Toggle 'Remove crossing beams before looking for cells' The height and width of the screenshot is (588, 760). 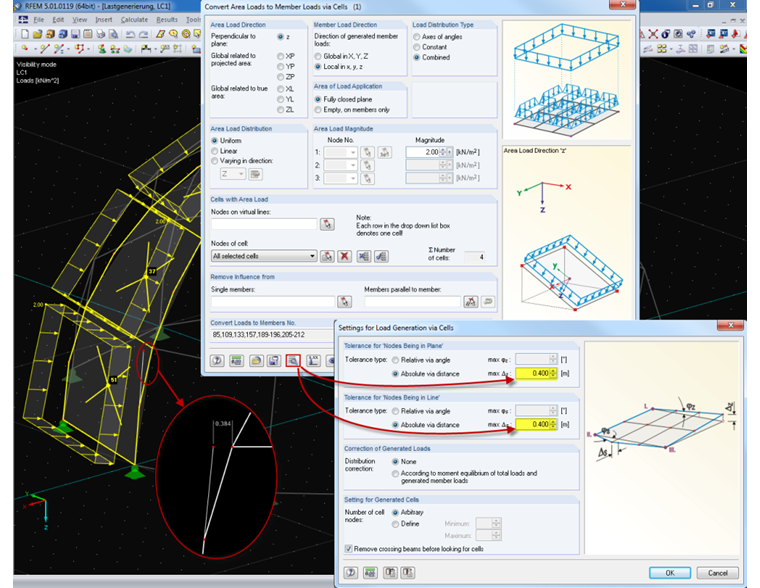(x=348, y=549)
